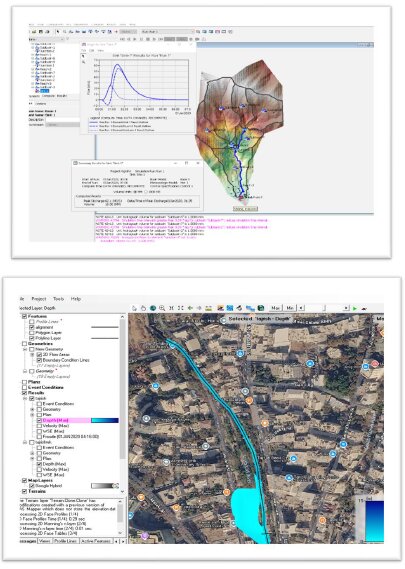Select the arrow pointer tool in HEC-HMS toolbar

pos(58,32)
